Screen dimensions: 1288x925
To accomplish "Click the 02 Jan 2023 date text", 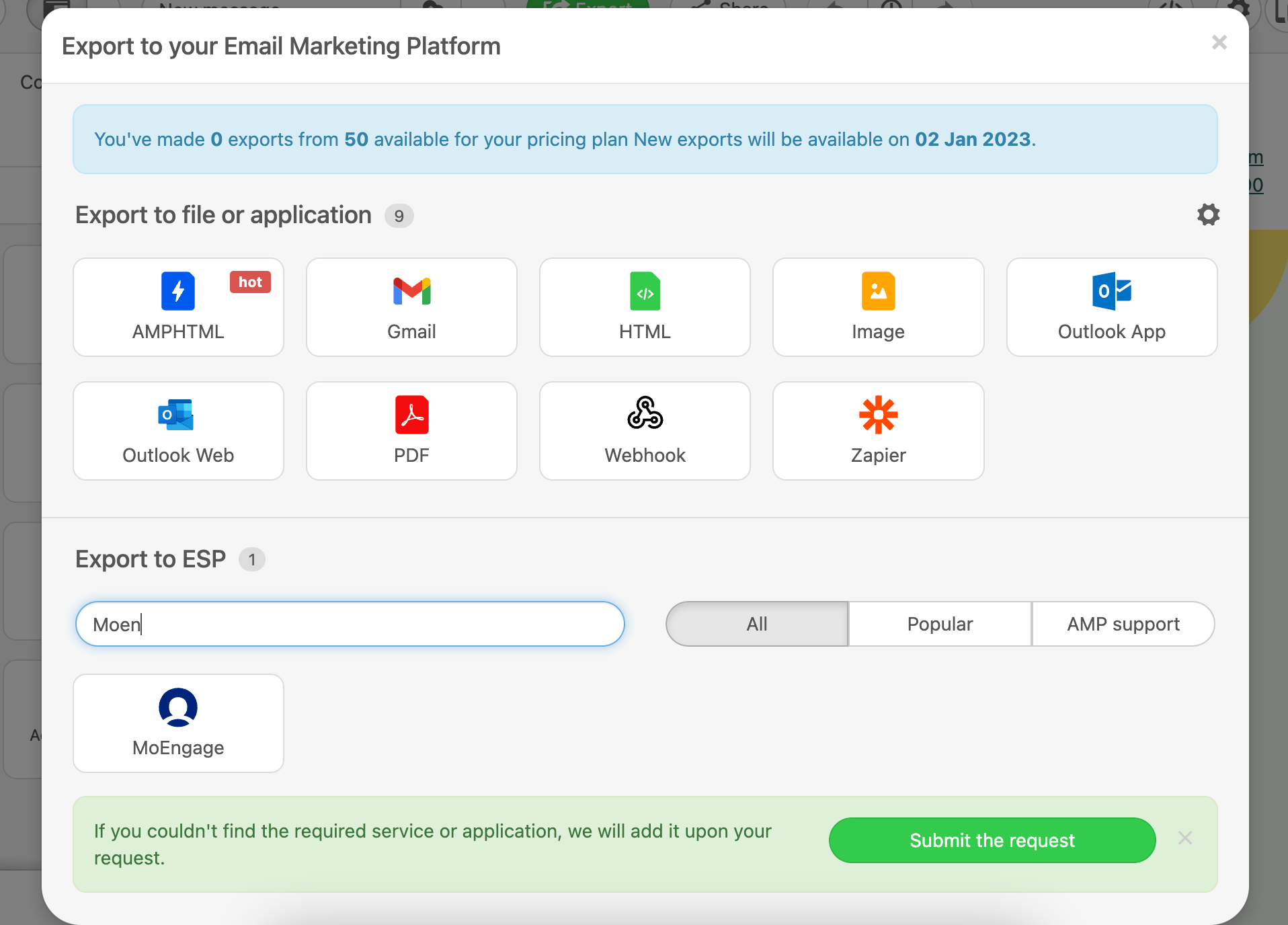I will 973,139.
